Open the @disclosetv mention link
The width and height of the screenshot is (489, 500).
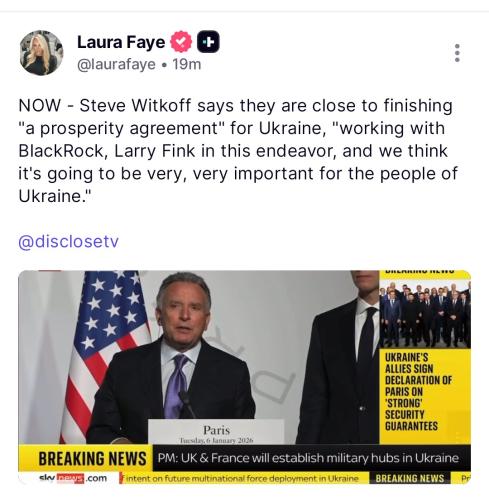point(68,241)
